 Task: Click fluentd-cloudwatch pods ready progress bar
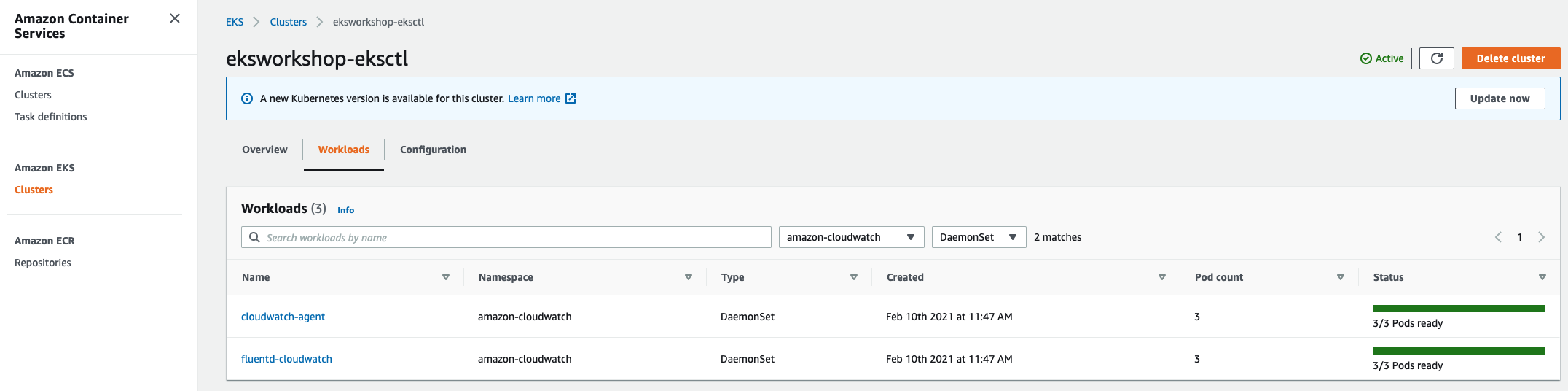pyautogui.click(x=1459, y=351)
